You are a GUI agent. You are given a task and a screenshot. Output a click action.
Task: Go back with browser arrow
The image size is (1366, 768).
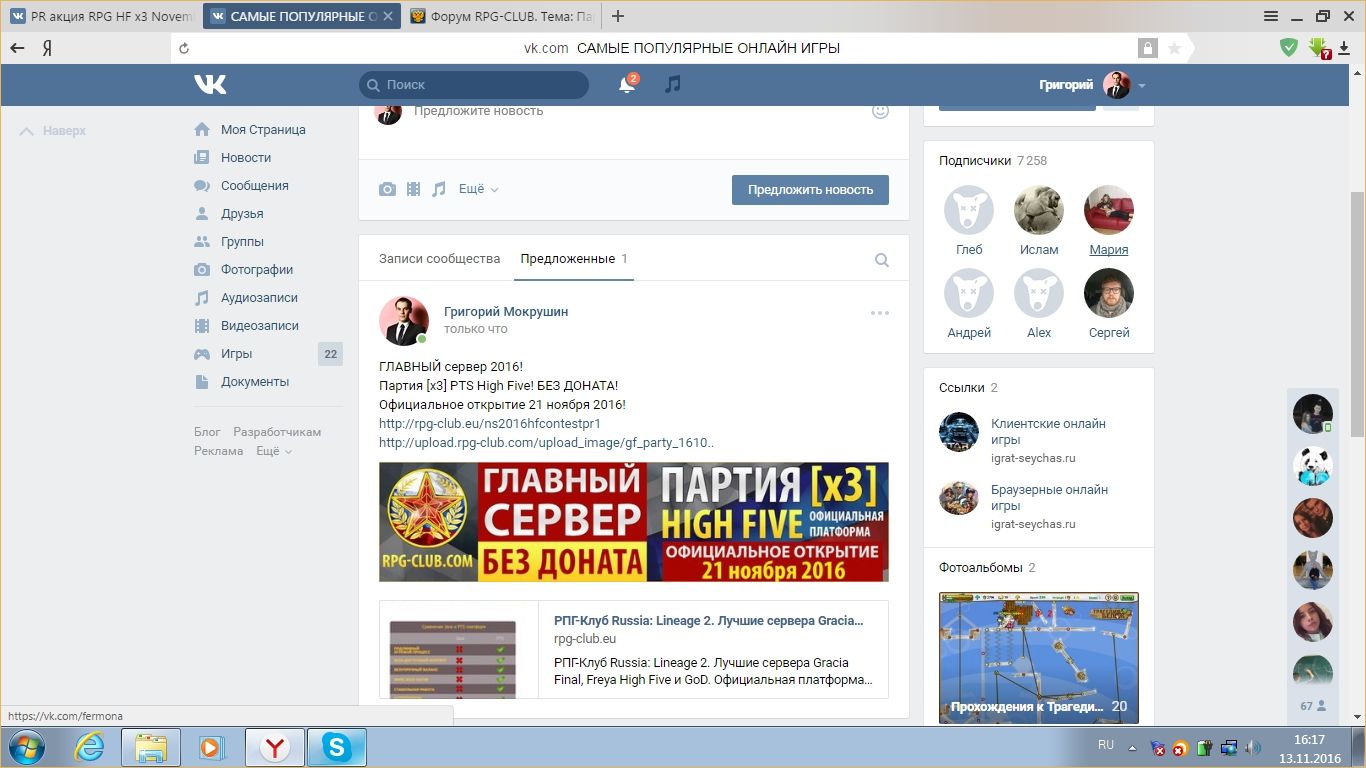tap(17, 48)
